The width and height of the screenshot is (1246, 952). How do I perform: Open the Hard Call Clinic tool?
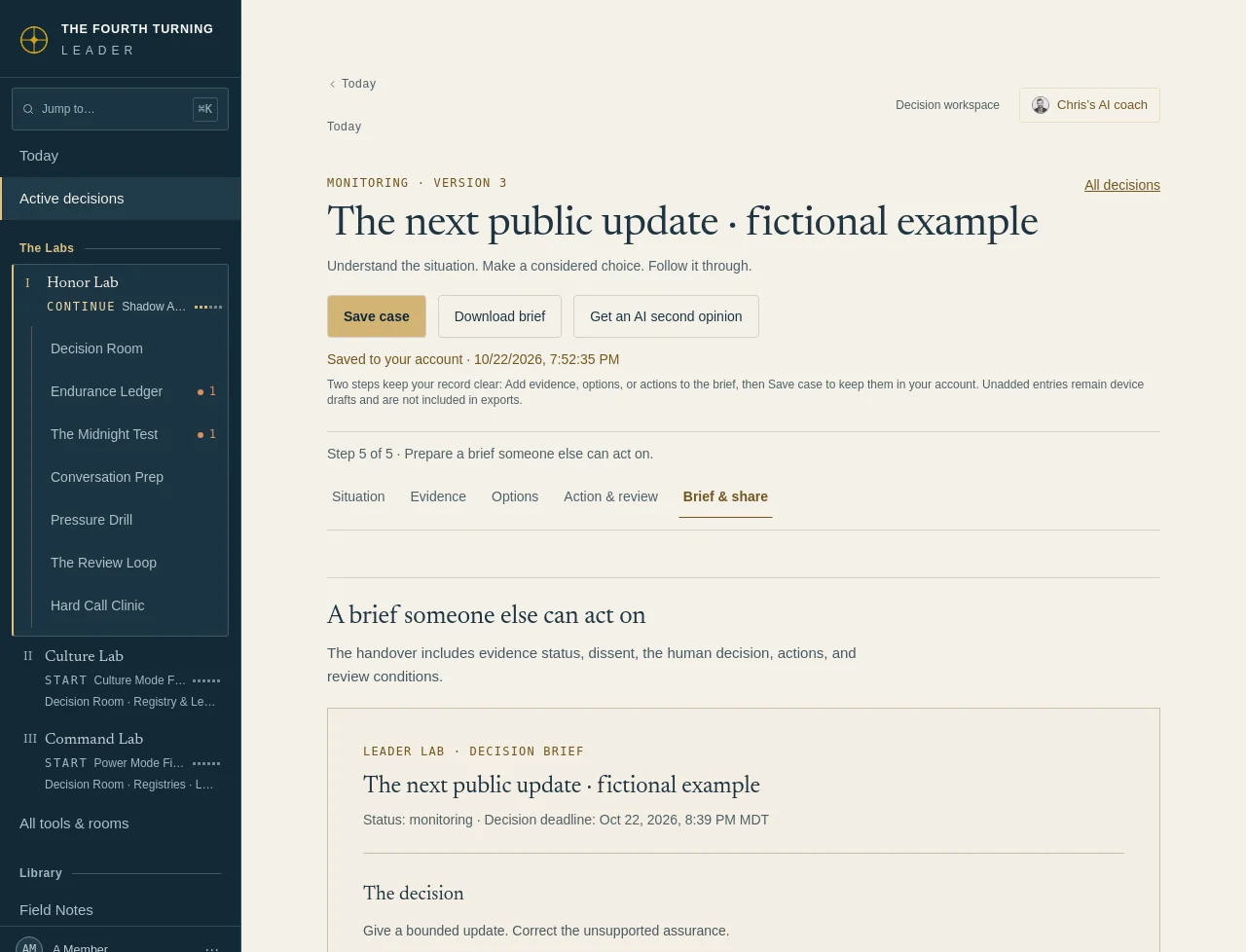[x=130, y=605]
